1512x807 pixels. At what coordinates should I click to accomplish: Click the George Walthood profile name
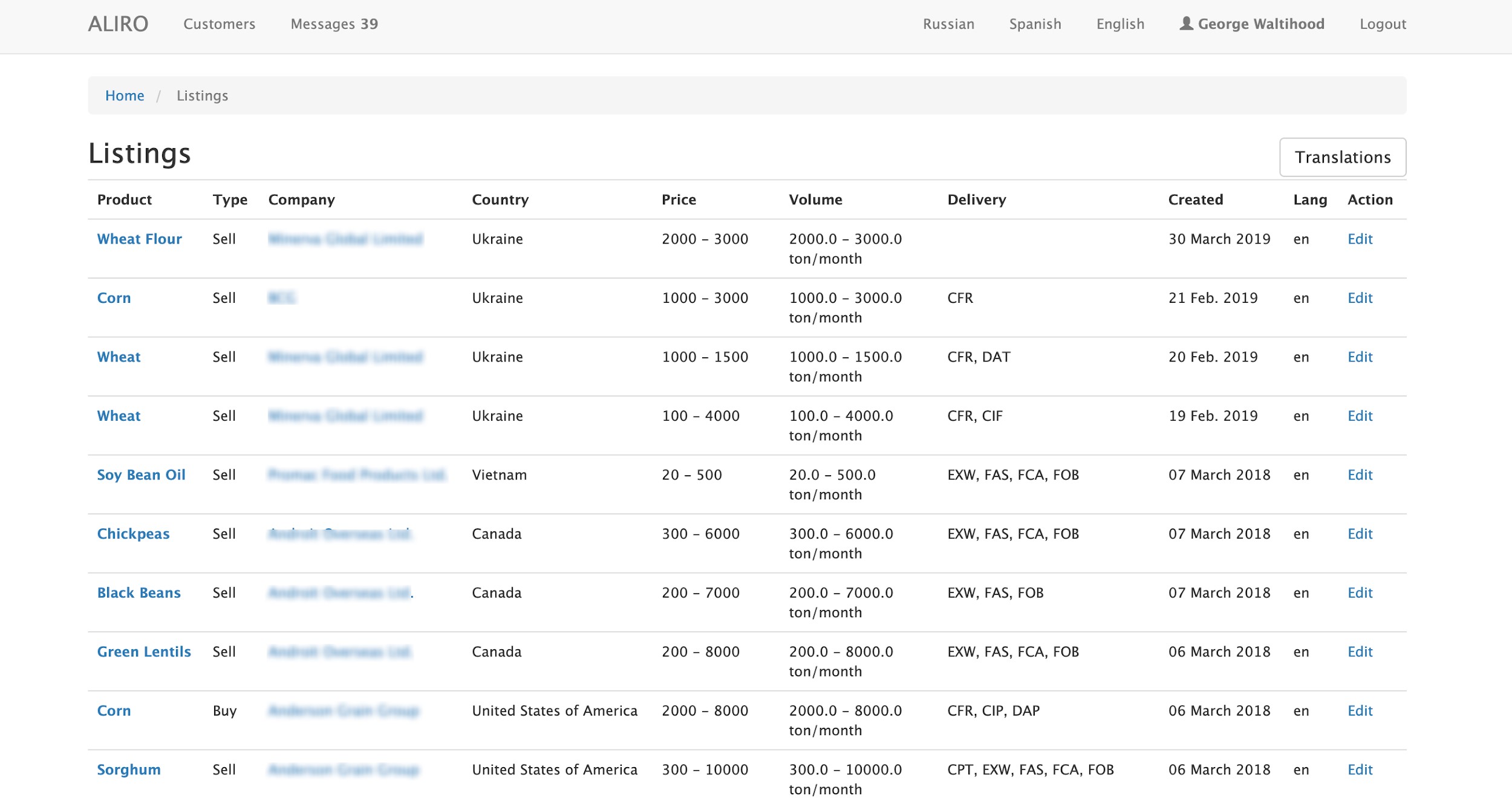1261,24
